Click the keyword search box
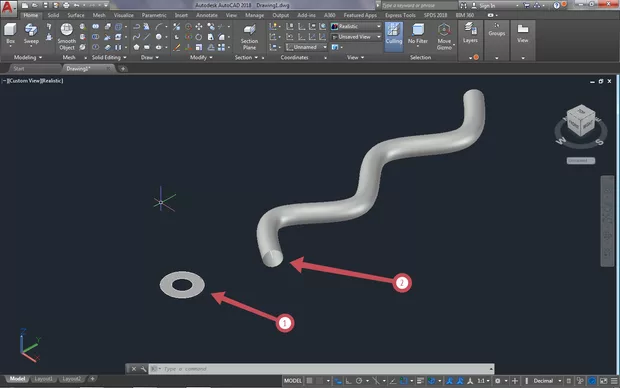Screen dimensions: 620x388 point(419,6)
